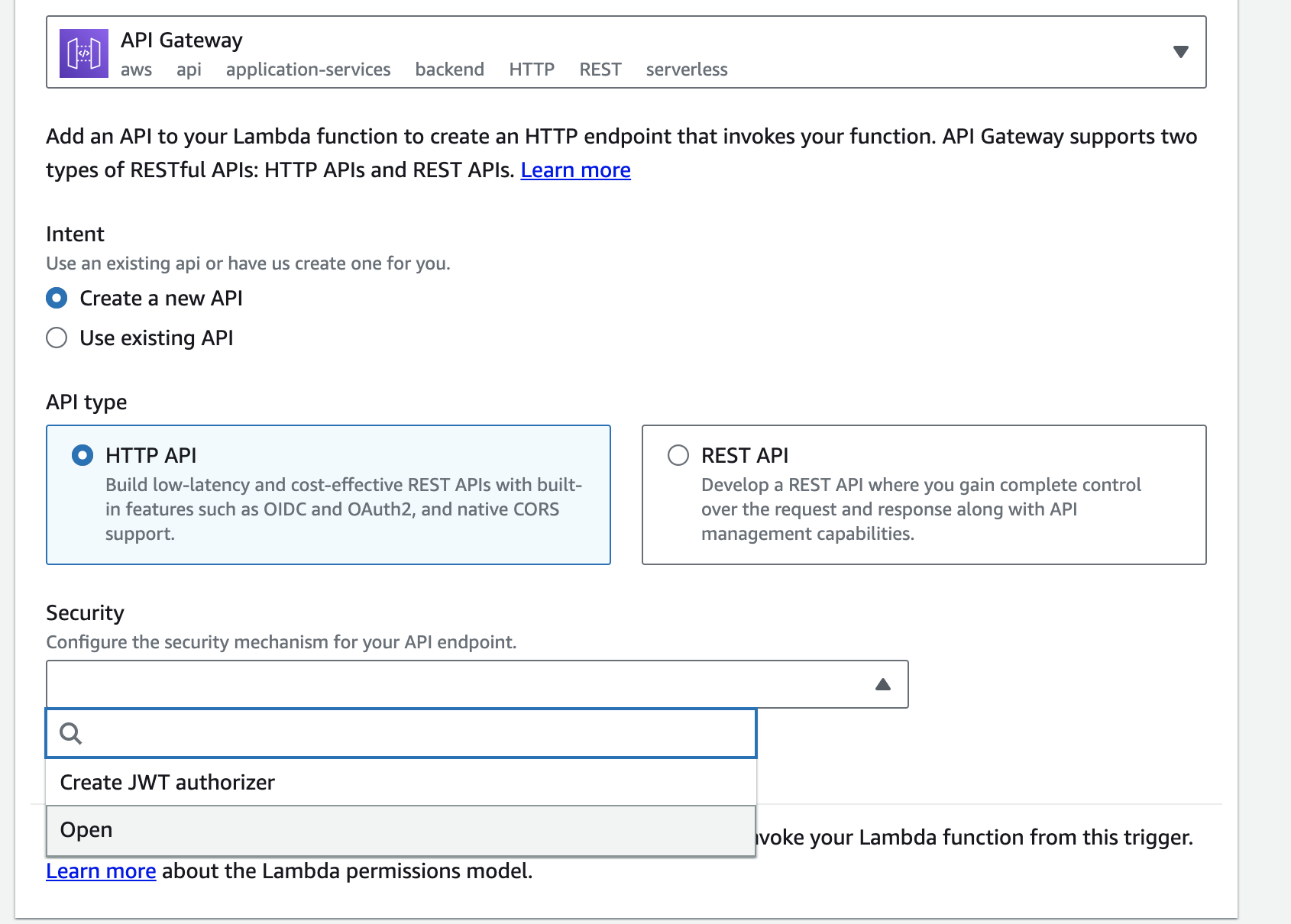The width and height of the screenshot is (1291, 924).
Task: Click the API Gateway title text
Action: [182, 40]
